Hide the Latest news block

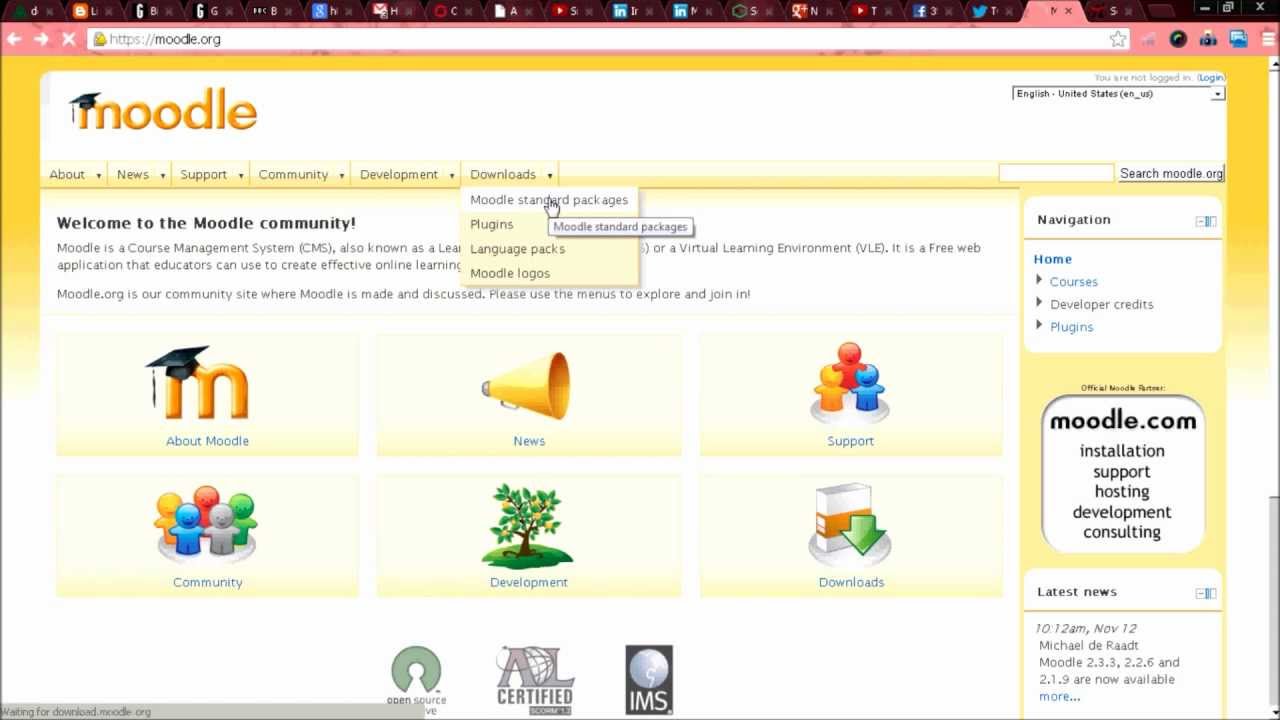click(1201, 593)
